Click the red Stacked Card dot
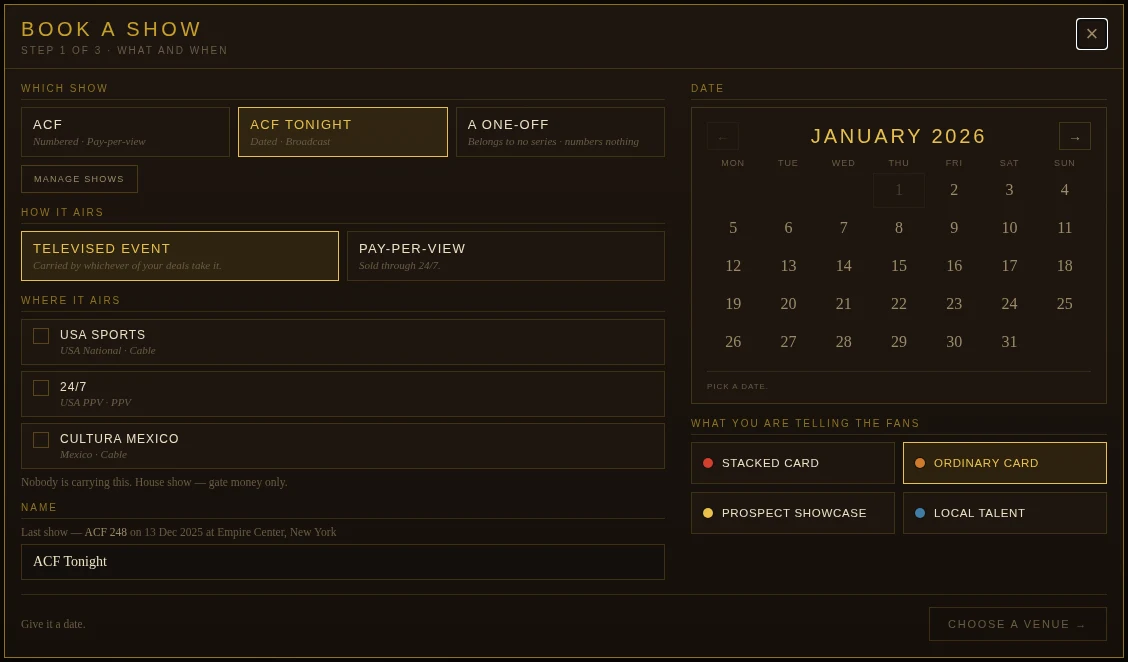Viewport: 1128px width, 662px height. point(708,463)
